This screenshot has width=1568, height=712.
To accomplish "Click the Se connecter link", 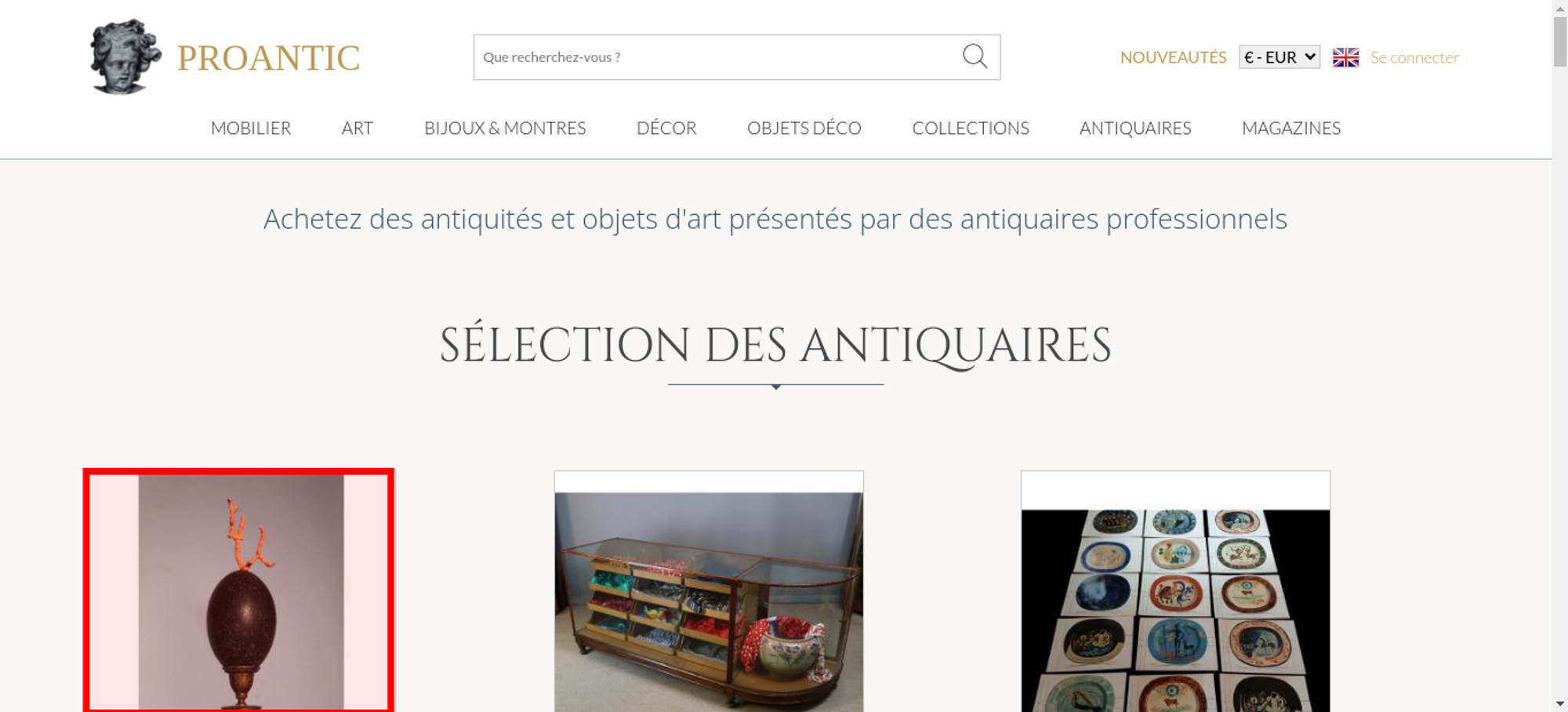I will [x=1414, y=57].
